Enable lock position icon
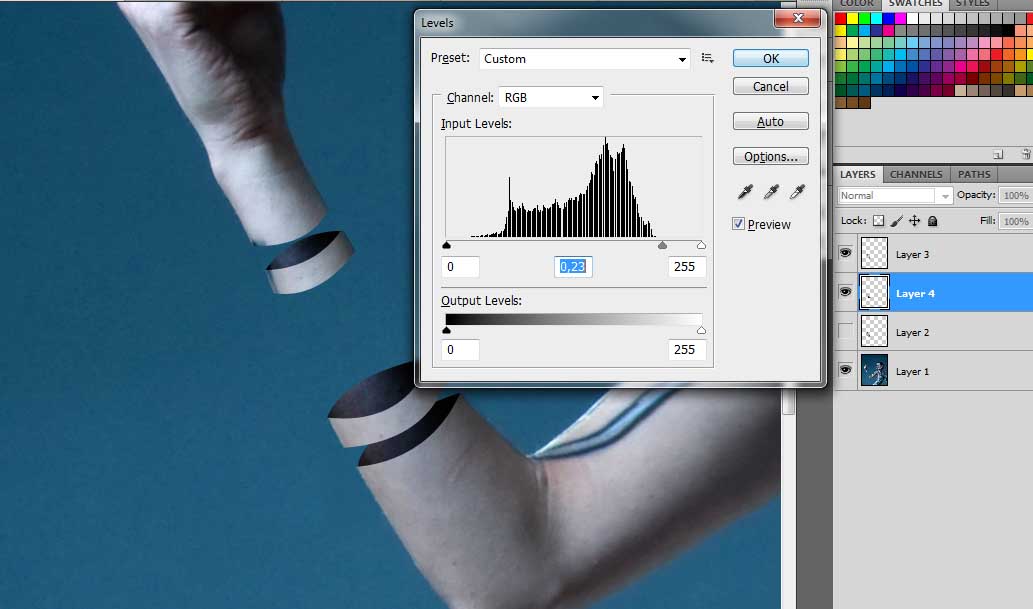 (x=914, y=221)
